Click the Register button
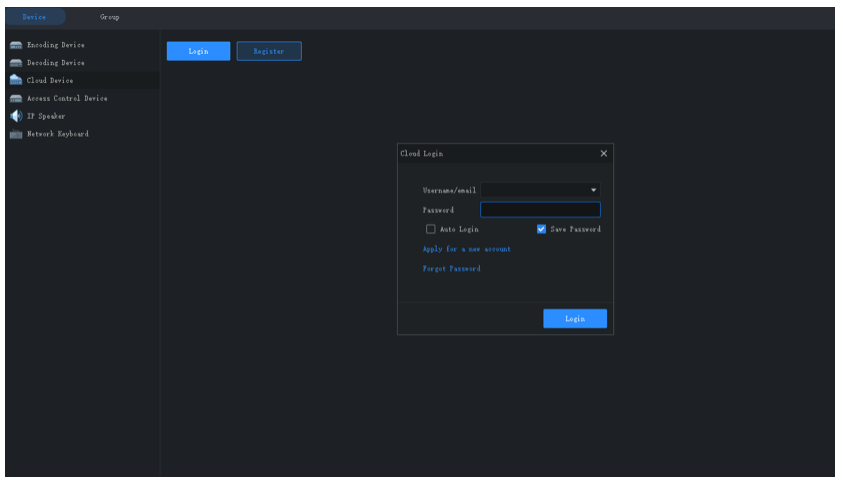843x483 pixels. pos(269,51)
